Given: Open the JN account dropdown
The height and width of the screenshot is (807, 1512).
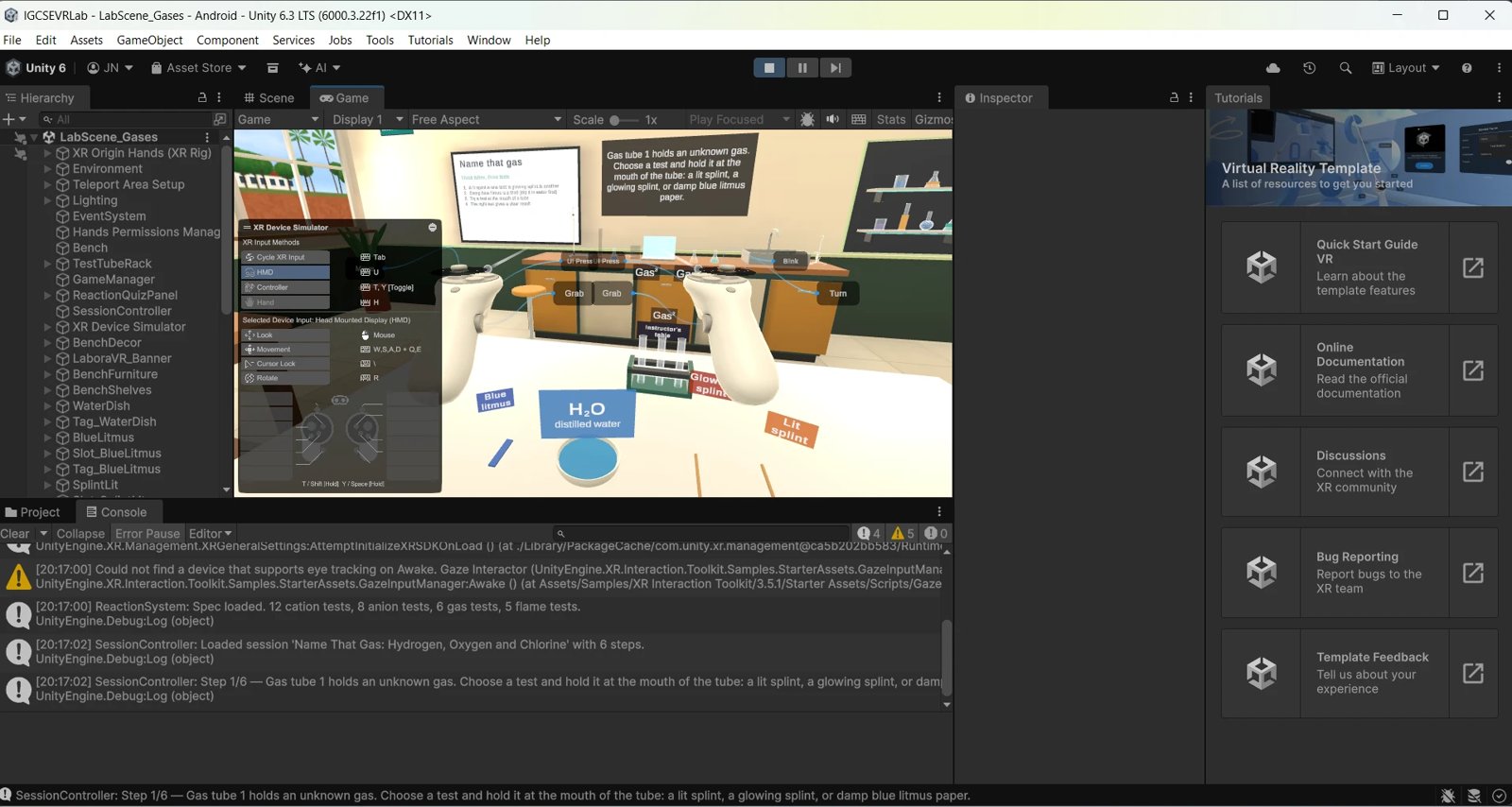Looking at the screenshot, I should 110,68.
